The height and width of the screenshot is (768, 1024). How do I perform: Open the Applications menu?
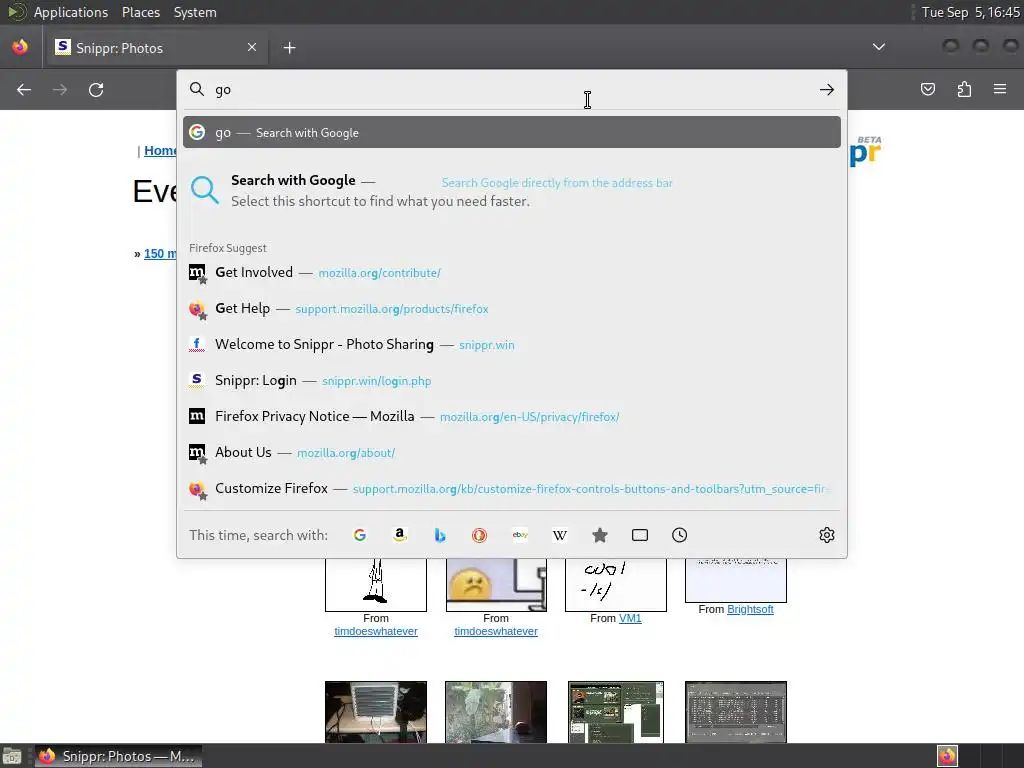coord(71,12)
